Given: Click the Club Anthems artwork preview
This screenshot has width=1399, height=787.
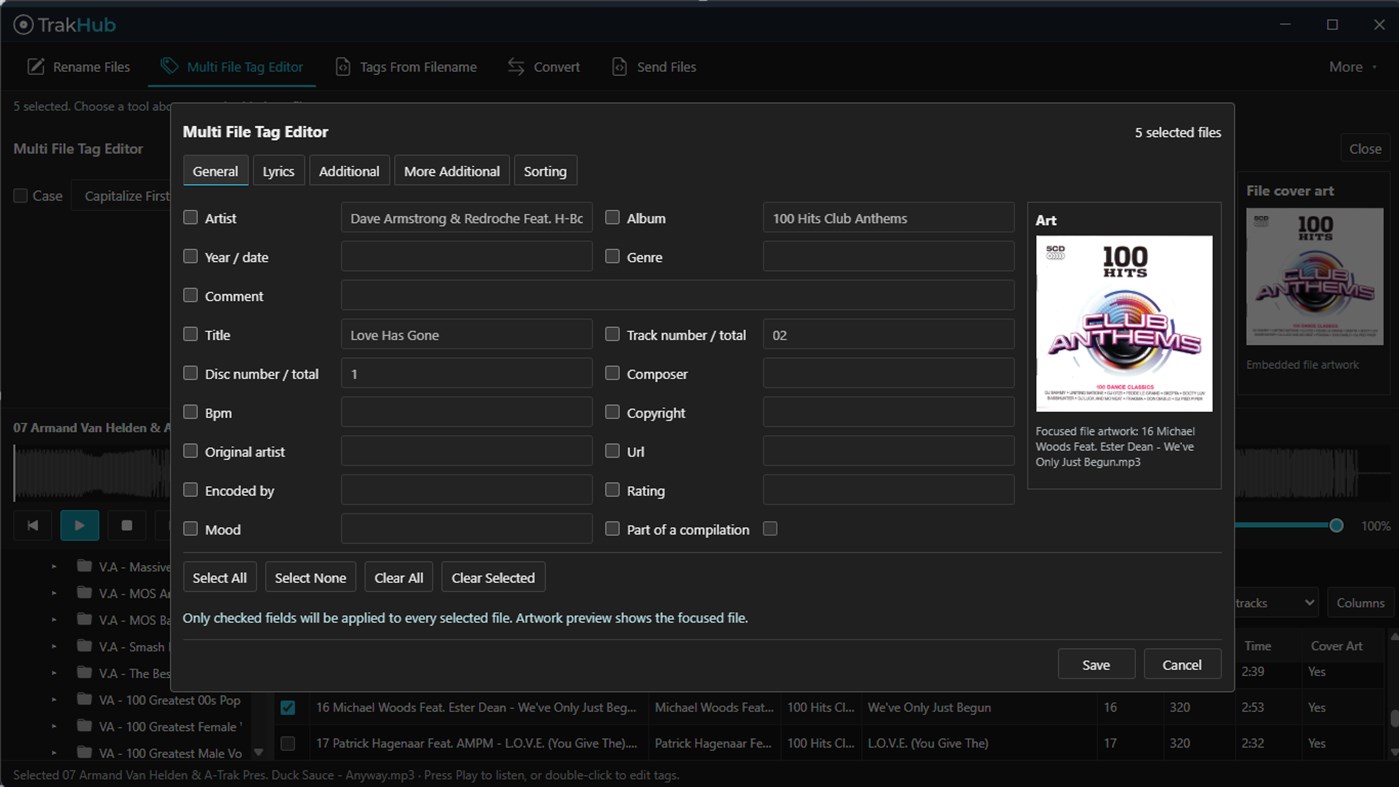Looking at the screenshot, I should coord(1124,324).
